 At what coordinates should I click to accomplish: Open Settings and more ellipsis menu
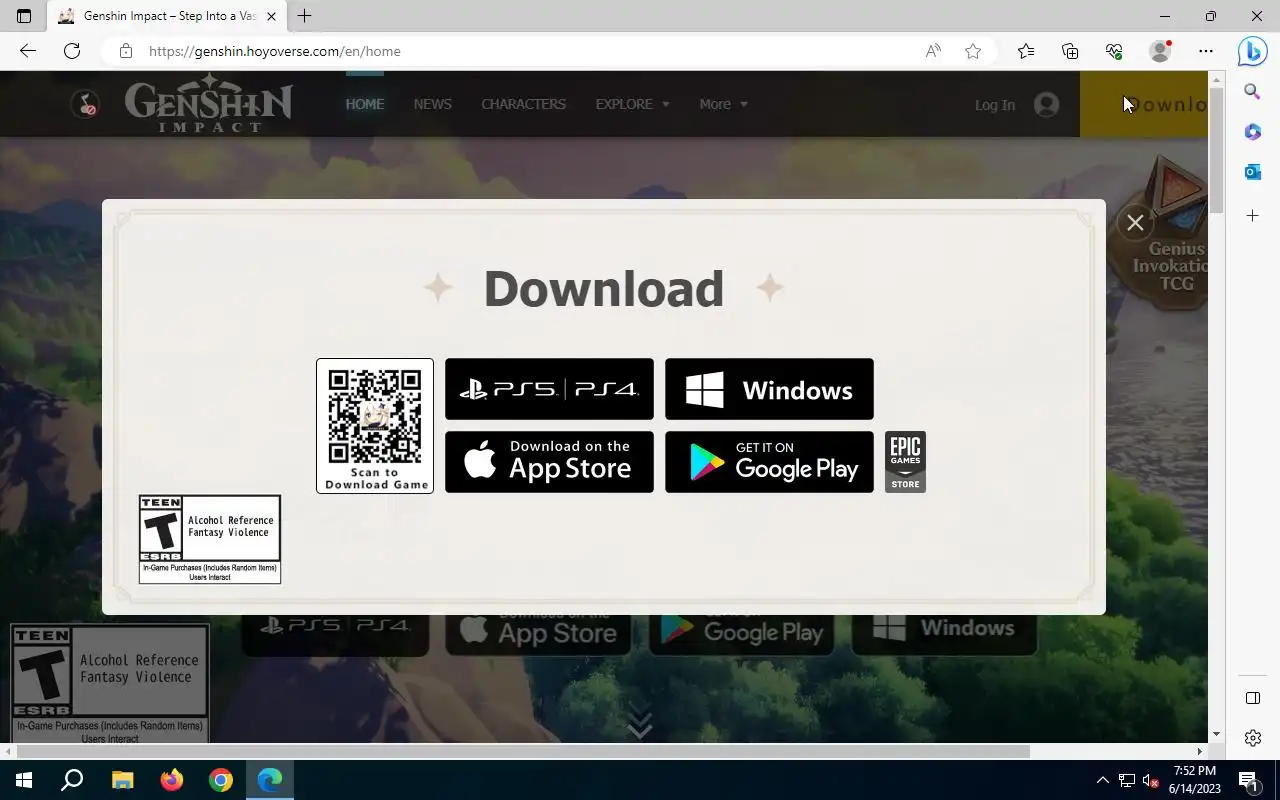(1206, 51)
